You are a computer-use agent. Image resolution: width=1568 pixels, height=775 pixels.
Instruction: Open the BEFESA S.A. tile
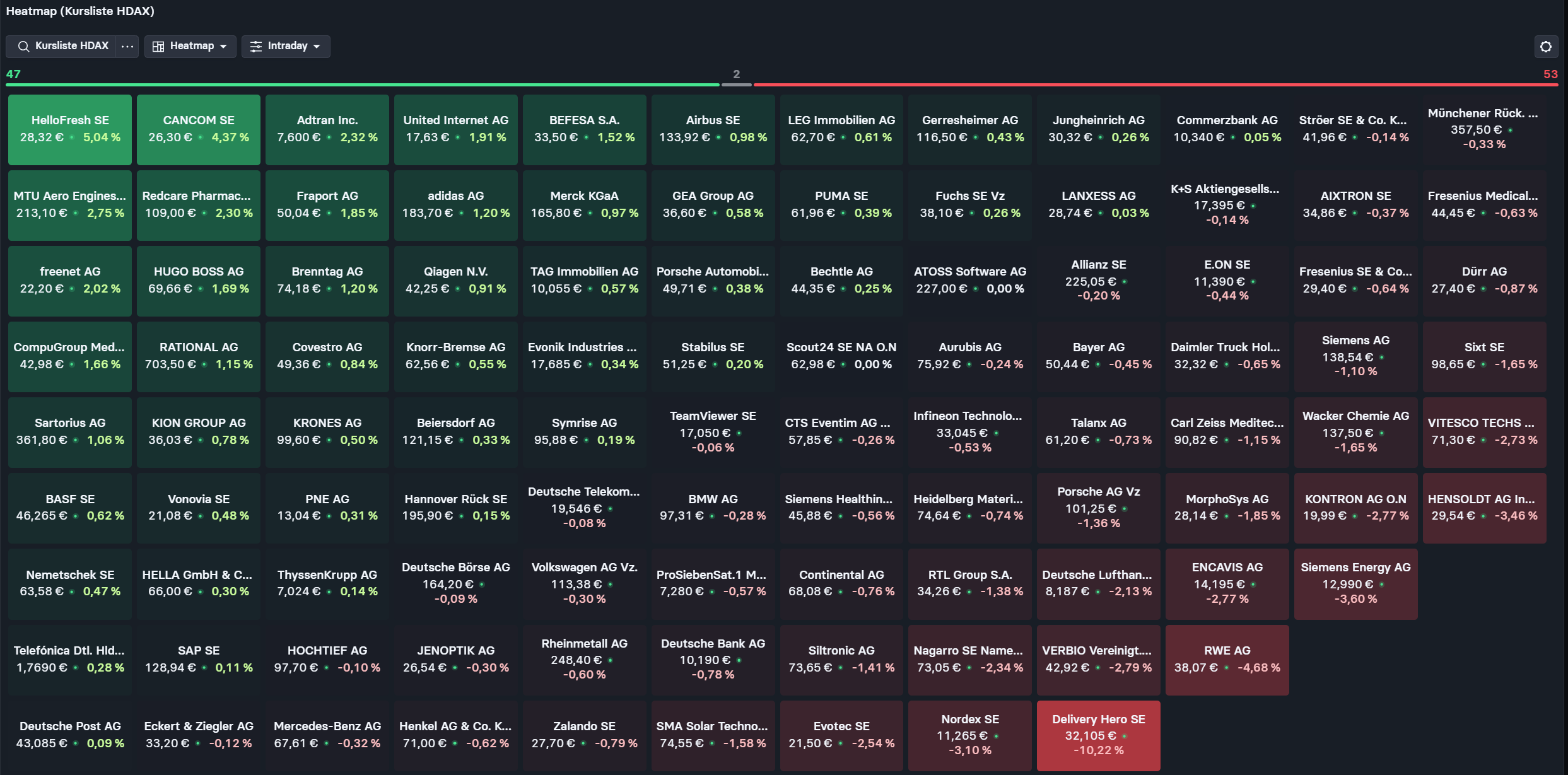585,129
